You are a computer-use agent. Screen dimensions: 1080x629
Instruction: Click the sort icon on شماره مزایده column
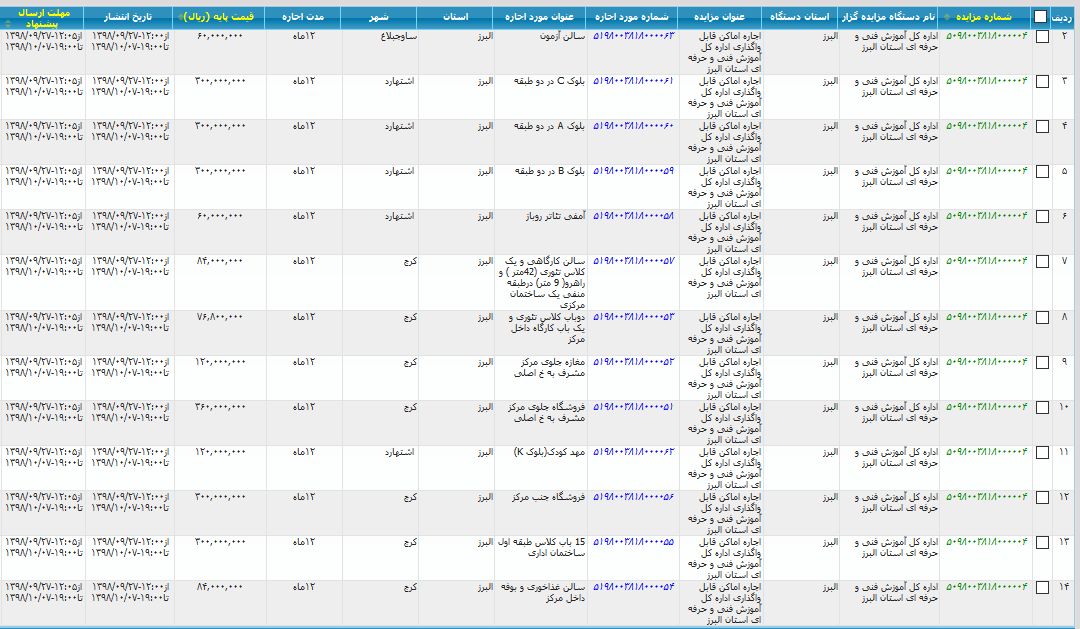click(947, 16)
